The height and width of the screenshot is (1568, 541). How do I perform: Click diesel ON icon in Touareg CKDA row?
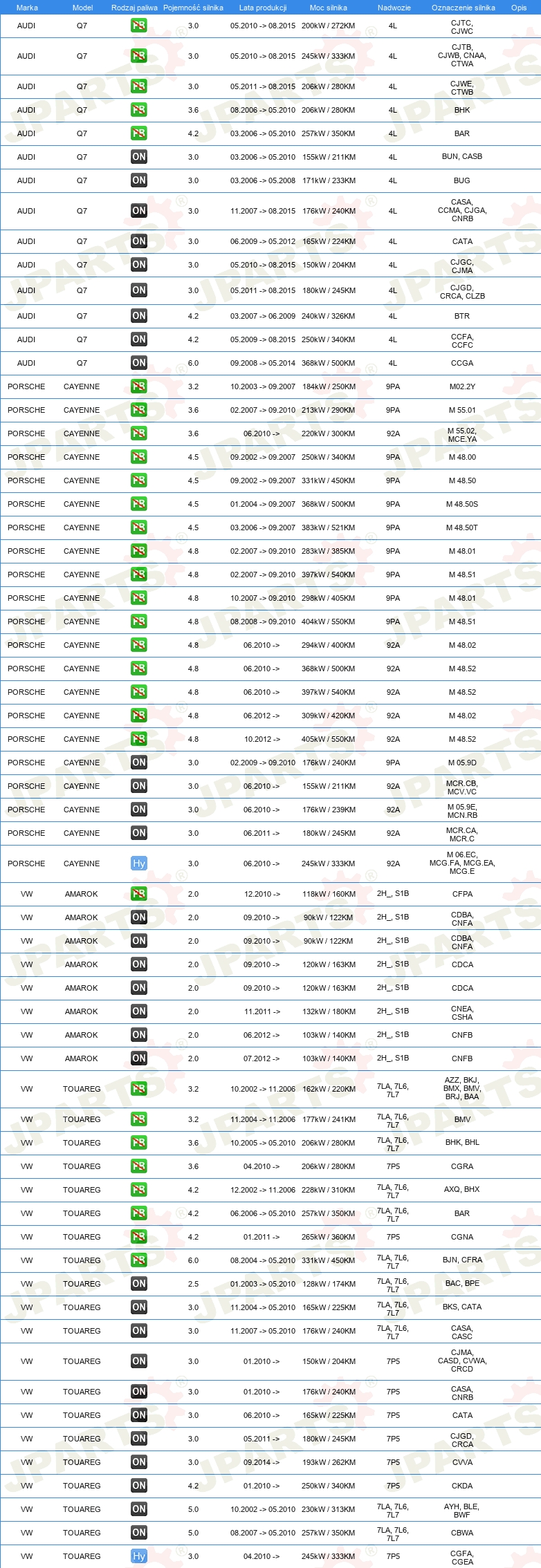139,1486
